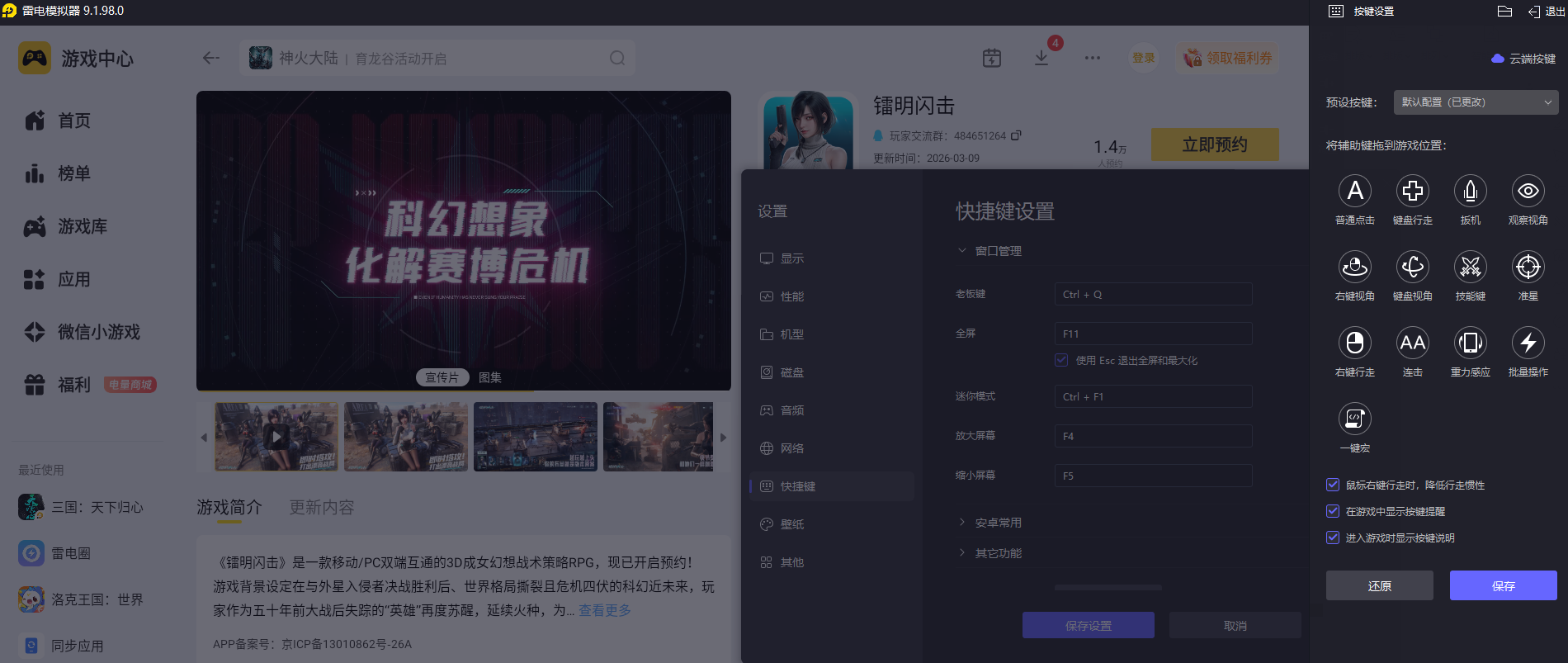This screenshot has height=663, width=1568.
Task: Select the 技能键 skill key icon
Action: coord(1470,267)
